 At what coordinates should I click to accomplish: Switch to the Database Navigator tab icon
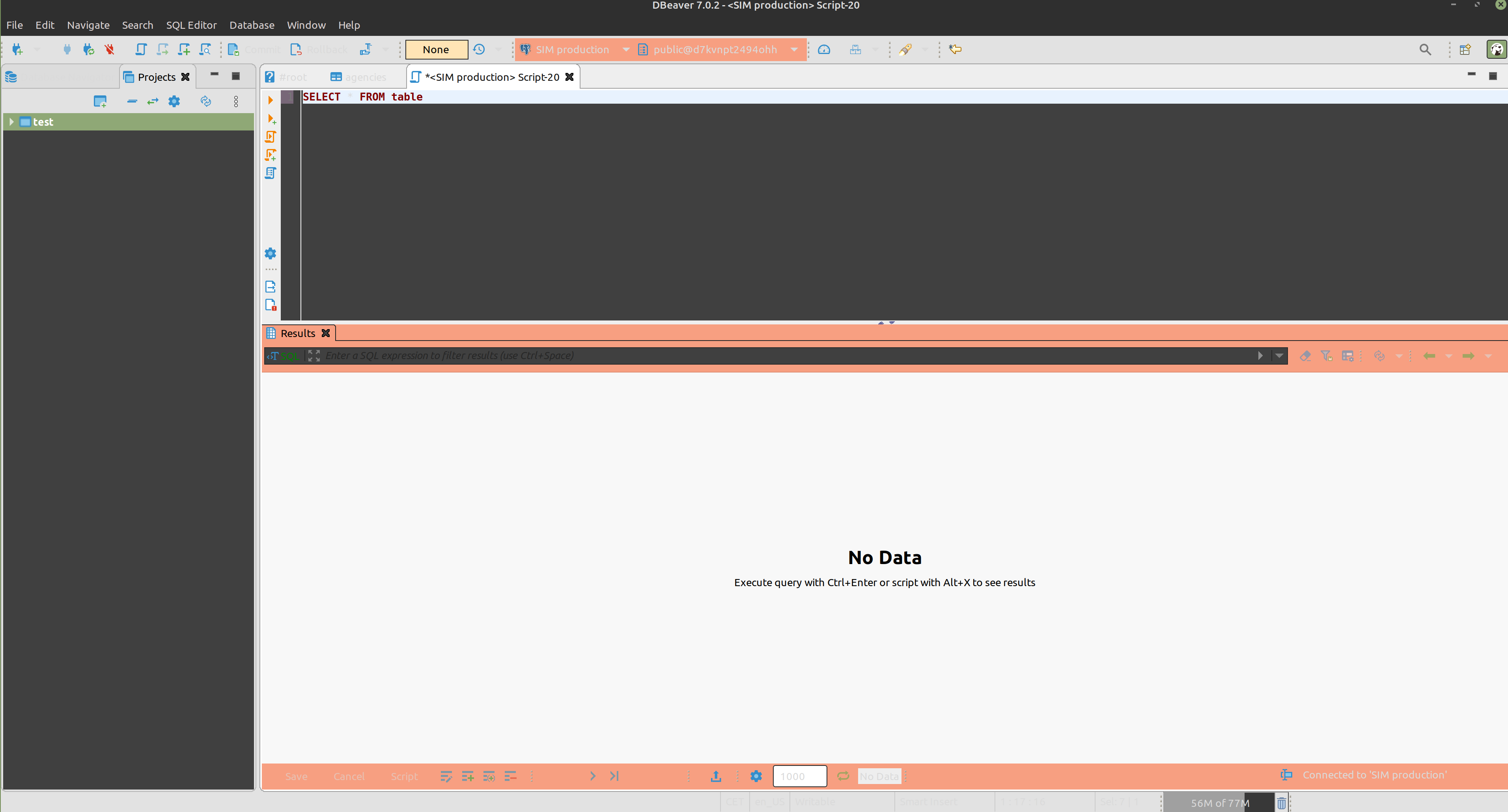click(x=11, y=77)
